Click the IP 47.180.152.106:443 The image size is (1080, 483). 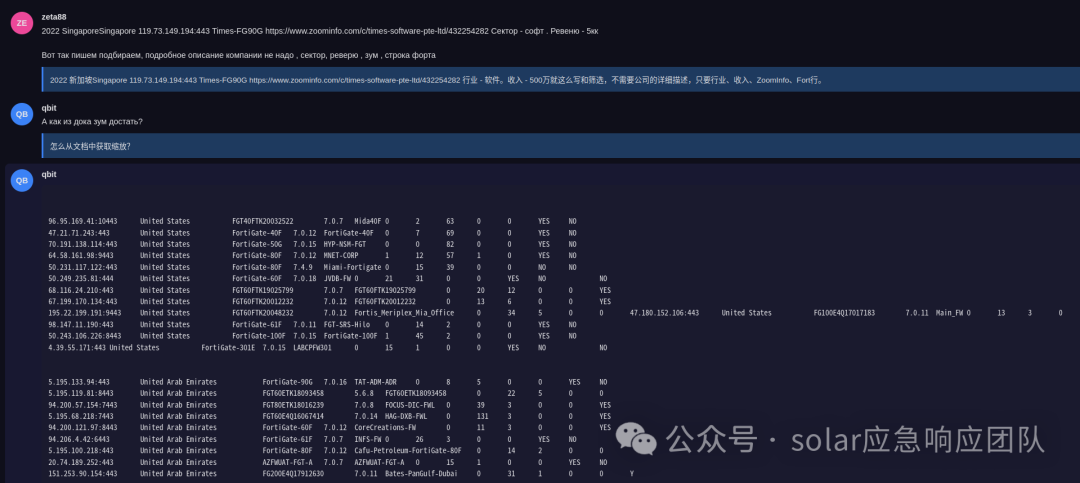click(x=664, y=313)
